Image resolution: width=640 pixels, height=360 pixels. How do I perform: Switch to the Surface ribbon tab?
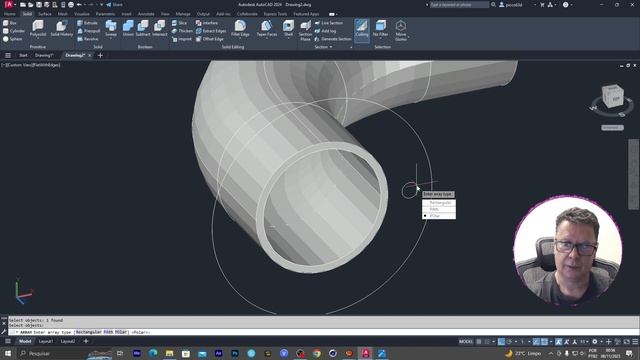click(x=44, y=14)
